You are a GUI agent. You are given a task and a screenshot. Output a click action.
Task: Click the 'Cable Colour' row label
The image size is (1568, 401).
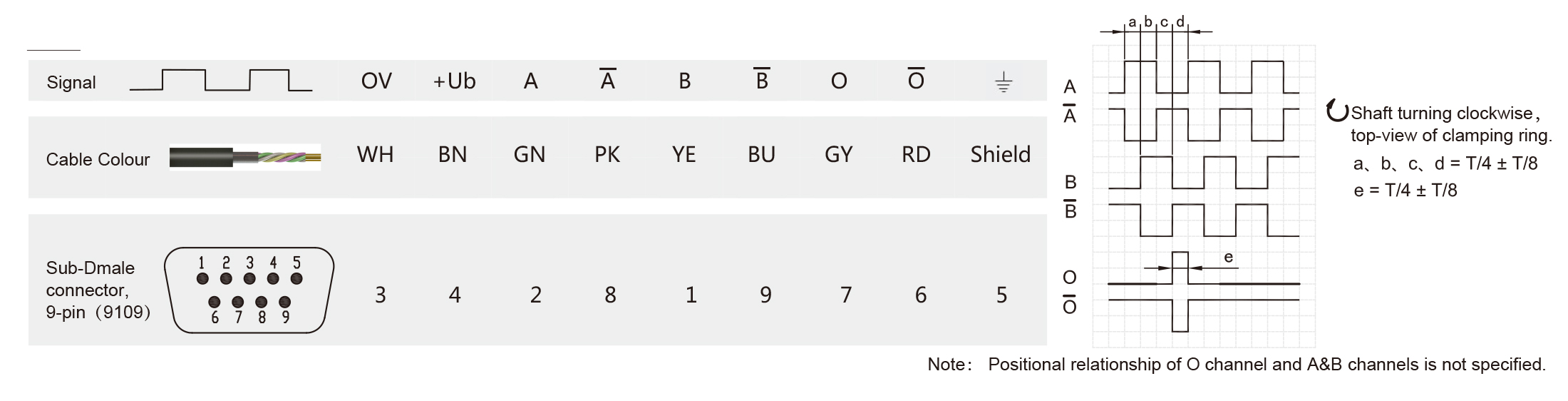(x=98, y=159)
